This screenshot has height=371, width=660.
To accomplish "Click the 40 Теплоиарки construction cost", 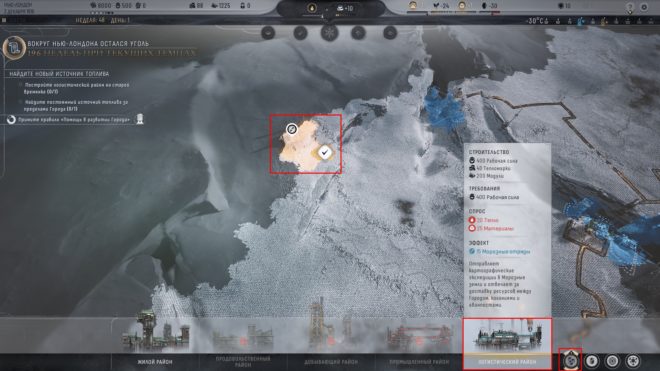I will click(490, 168).
